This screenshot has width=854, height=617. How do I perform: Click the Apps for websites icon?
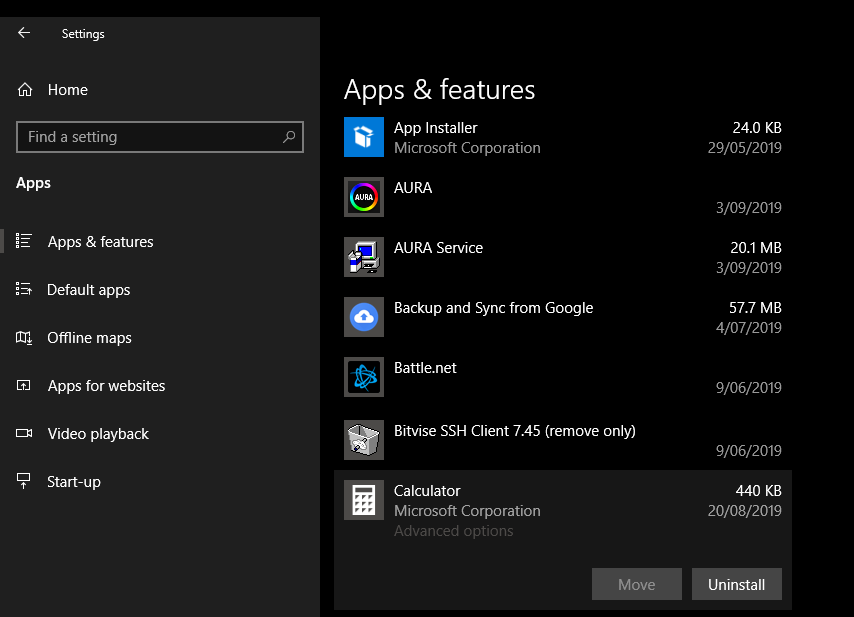24,386
